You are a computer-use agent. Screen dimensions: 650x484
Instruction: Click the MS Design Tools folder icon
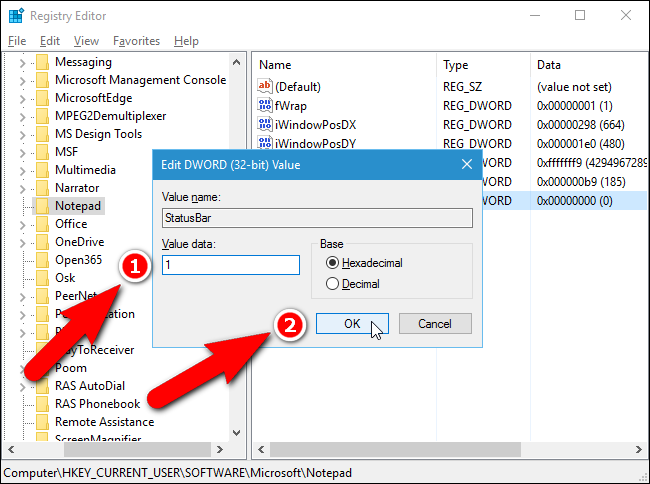[x=42, y=134]
